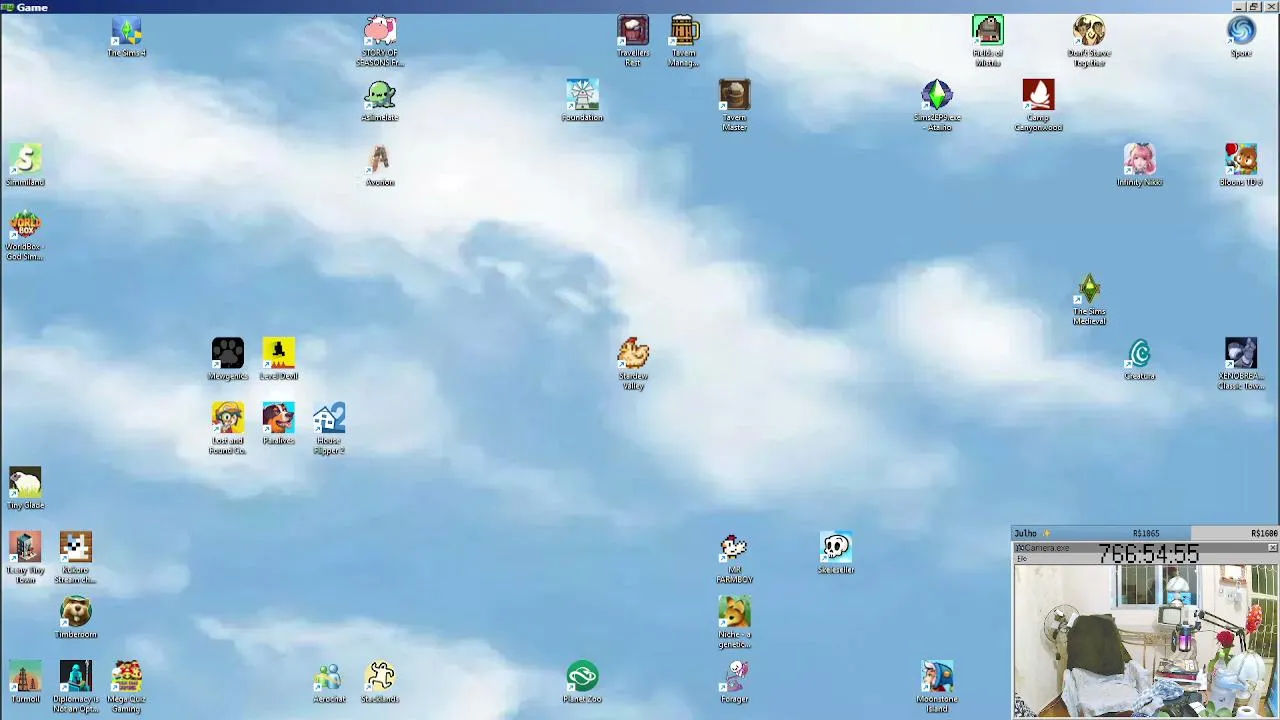Open the Level Devil shortcut
1280x720 pixels.
(279, 354)
